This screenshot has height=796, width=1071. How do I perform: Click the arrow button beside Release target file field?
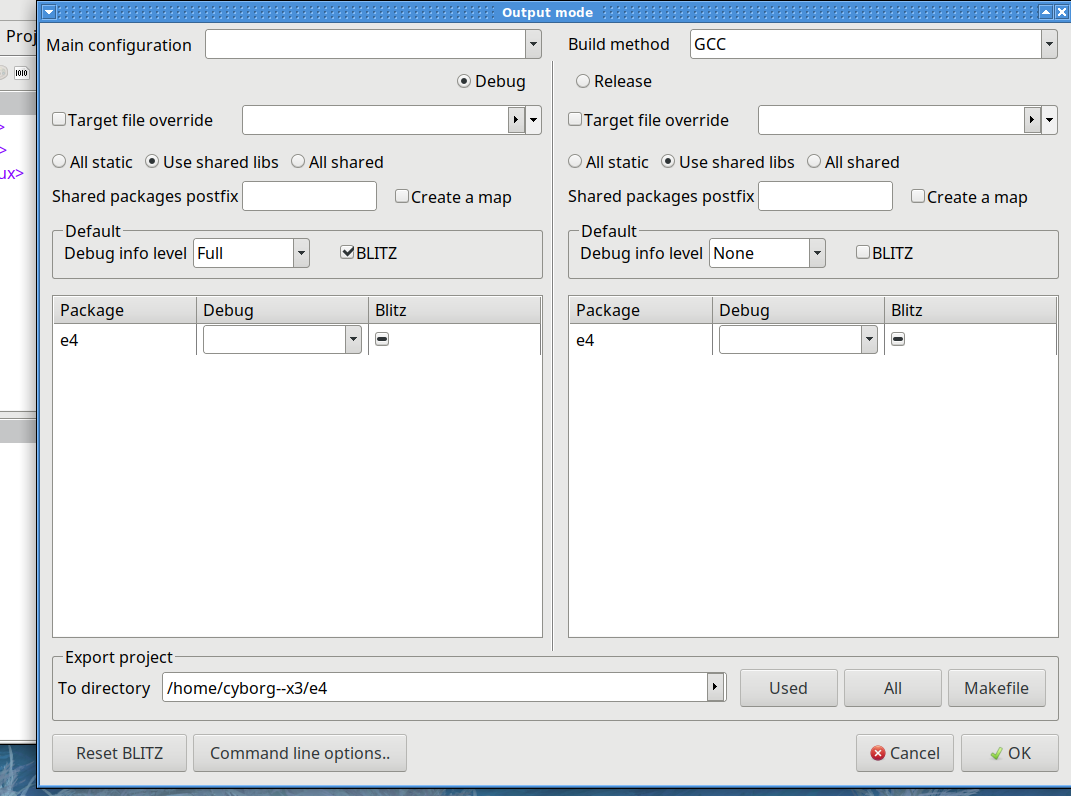tap(1032, 120)
